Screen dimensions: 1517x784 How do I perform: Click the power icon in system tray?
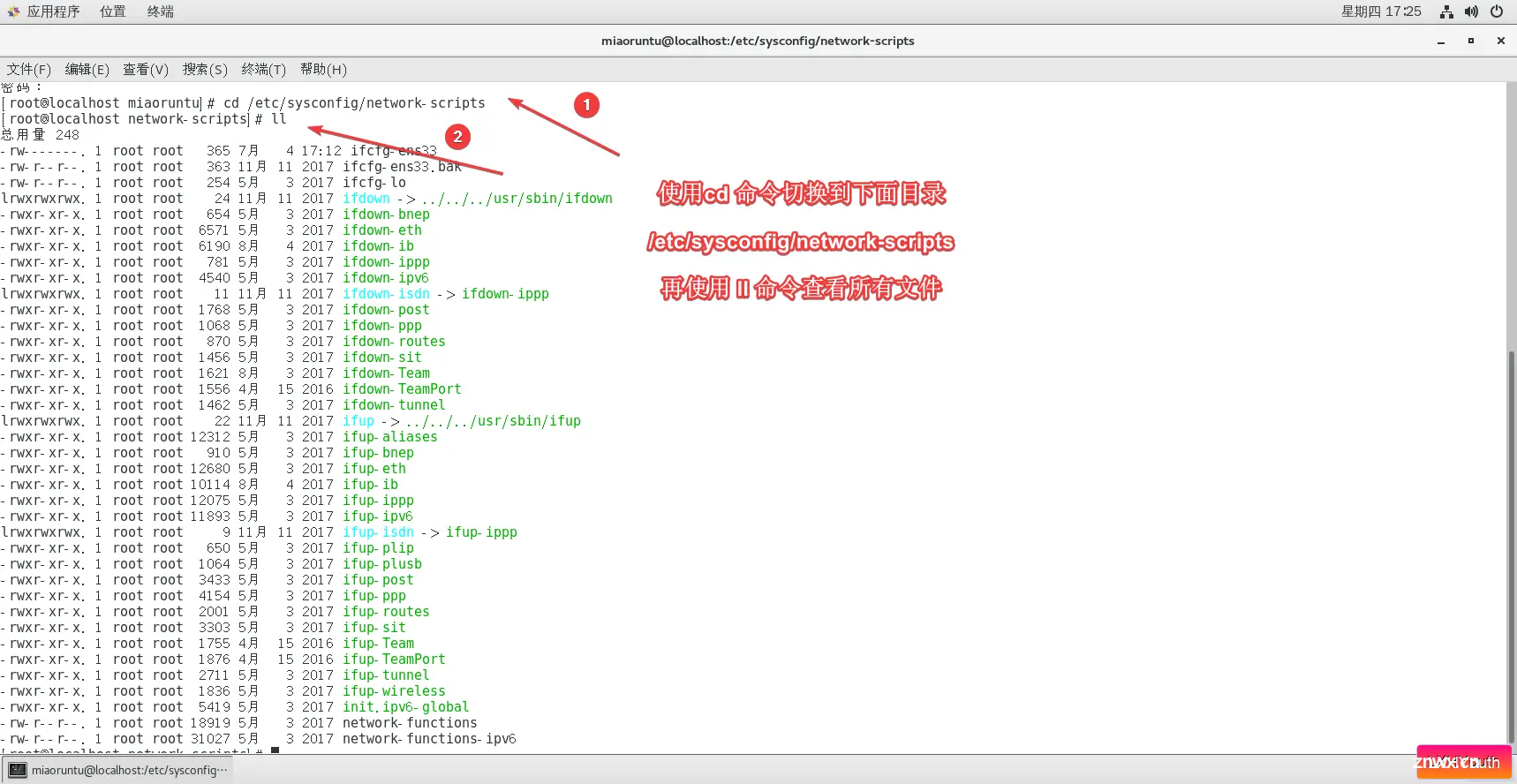tap(1497, 11)
